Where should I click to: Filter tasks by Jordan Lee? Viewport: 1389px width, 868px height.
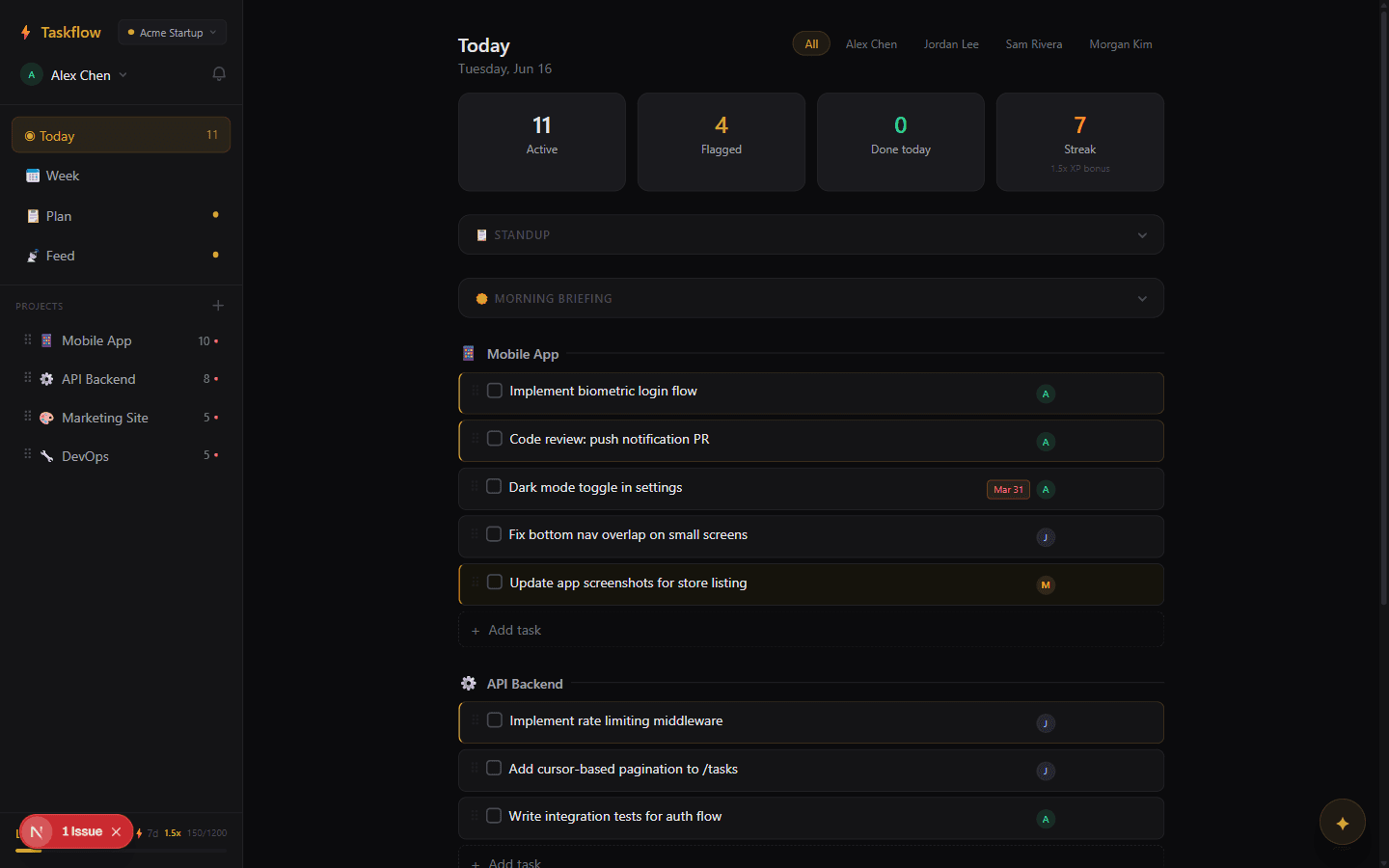coord(951,43)
